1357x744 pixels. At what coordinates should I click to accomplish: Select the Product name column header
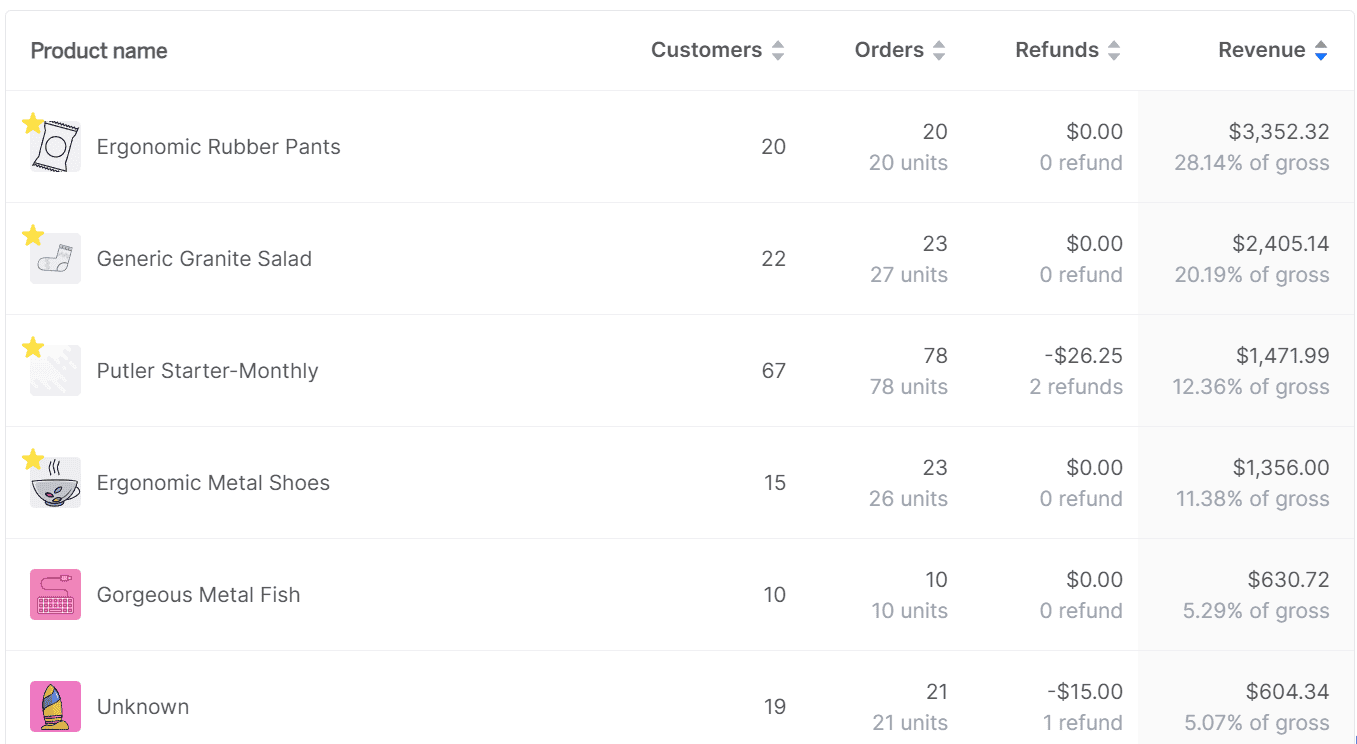click(99, 49)
